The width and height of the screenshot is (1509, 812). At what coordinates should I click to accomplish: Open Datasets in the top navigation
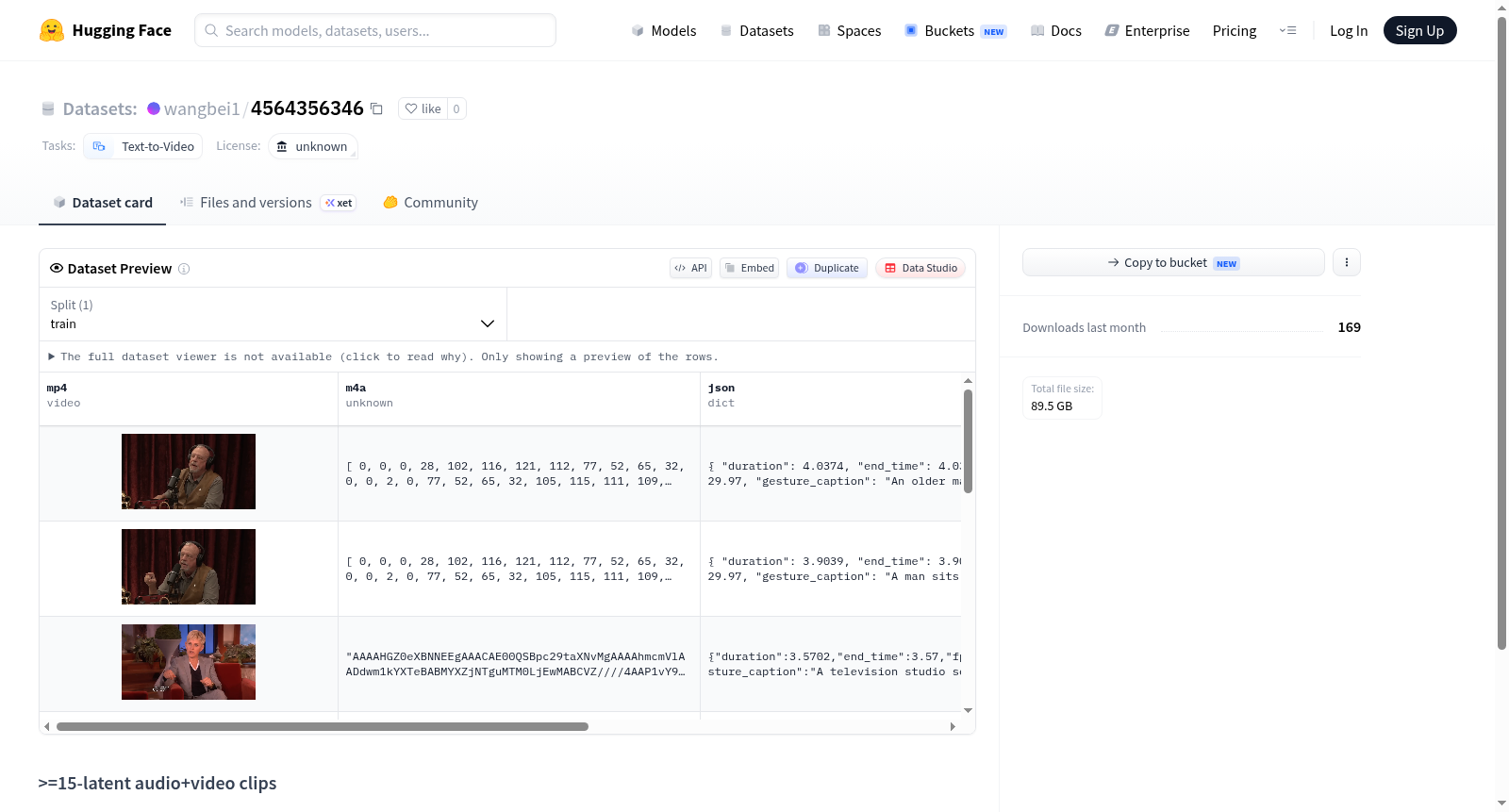[756, 30]
